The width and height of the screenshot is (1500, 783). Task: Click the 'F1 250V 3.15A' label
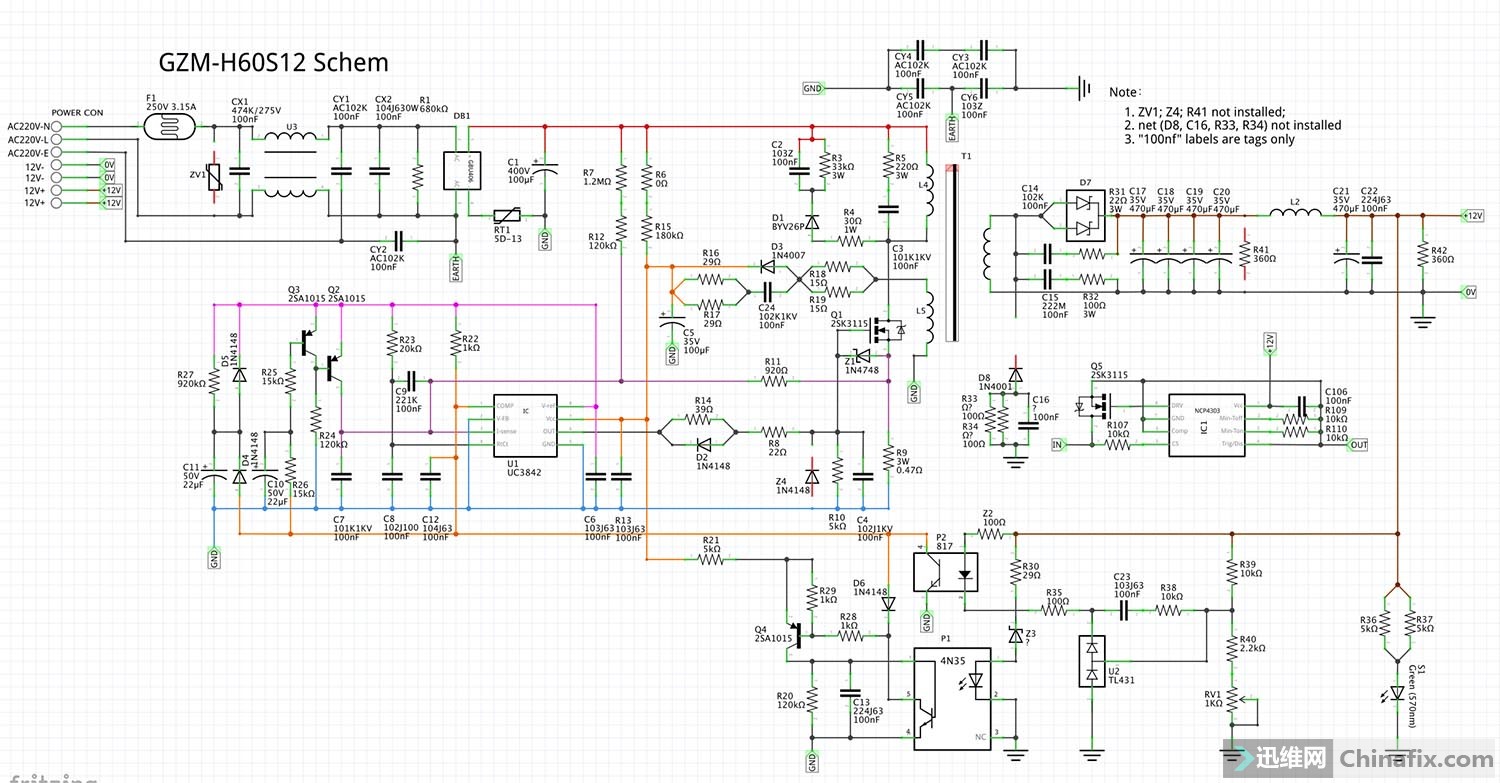tap(171, 103)
